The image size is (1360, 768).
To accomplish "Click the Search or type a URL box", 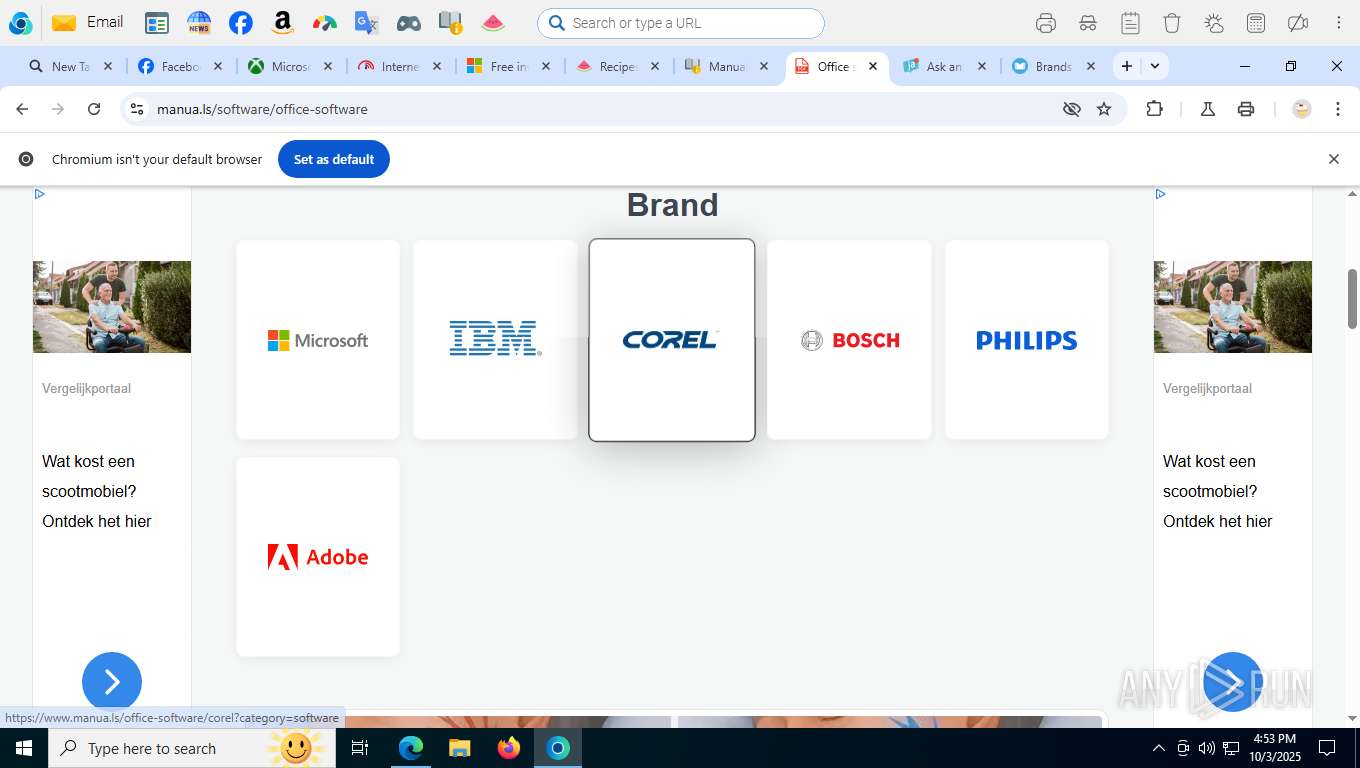I will 681,23.
